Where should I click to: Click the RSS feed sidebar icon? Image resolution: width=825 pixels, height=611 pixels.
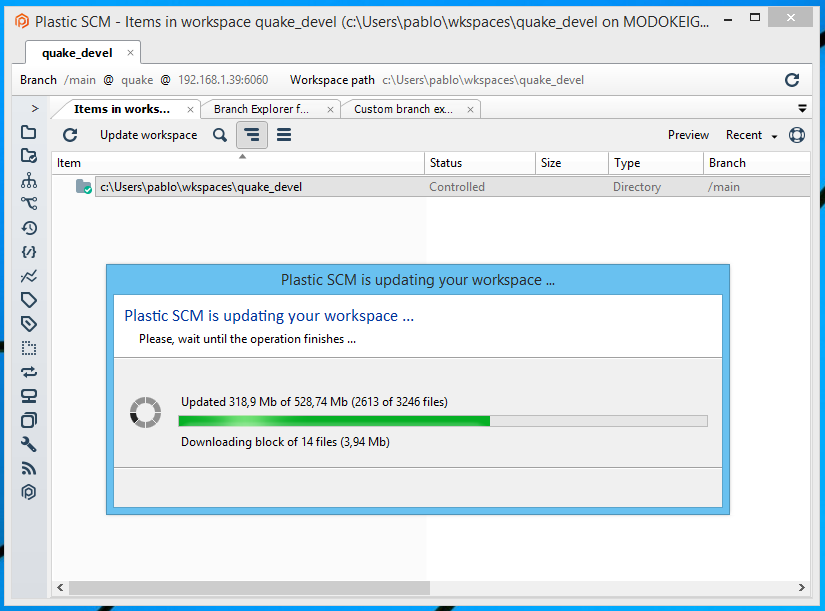tap(28, 468)
